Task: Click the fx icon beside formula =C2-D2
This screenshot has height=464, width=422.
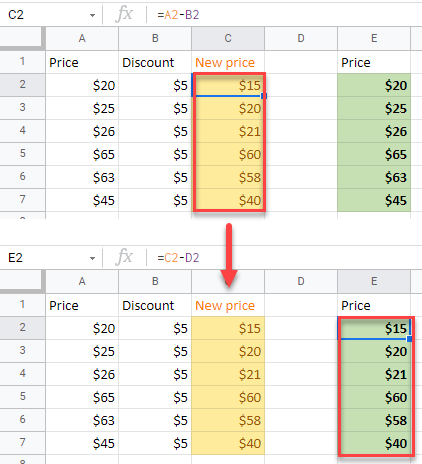Action: (124, 257)
